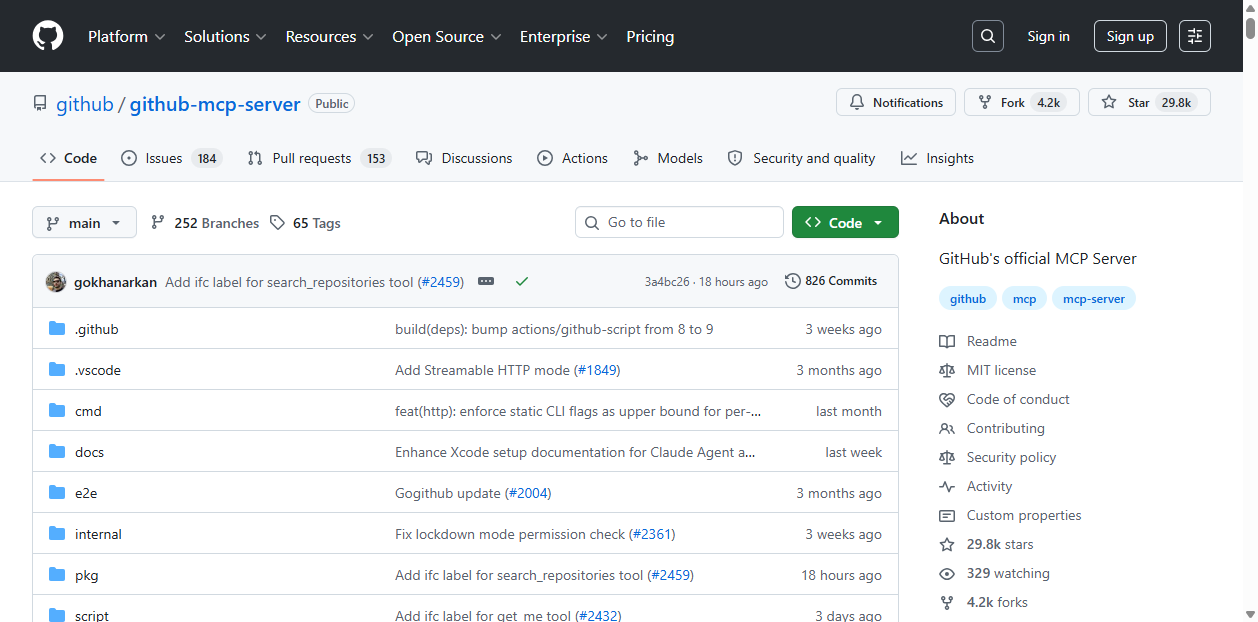Fork the repository using the Fork button

(x=1022, y=102)
